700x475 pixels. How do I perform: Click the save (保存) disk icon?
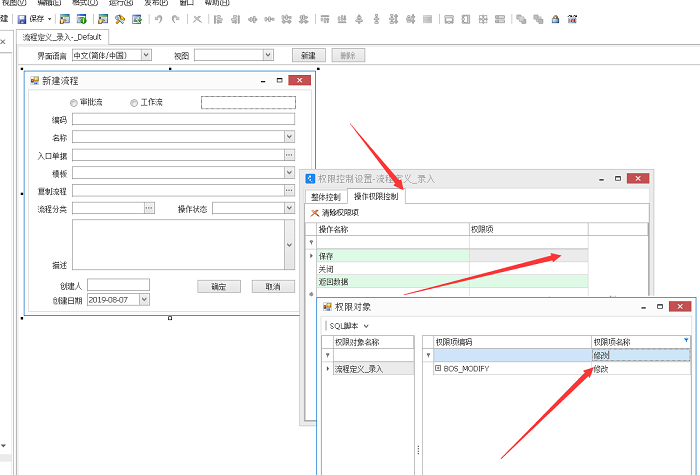point(22,19)
